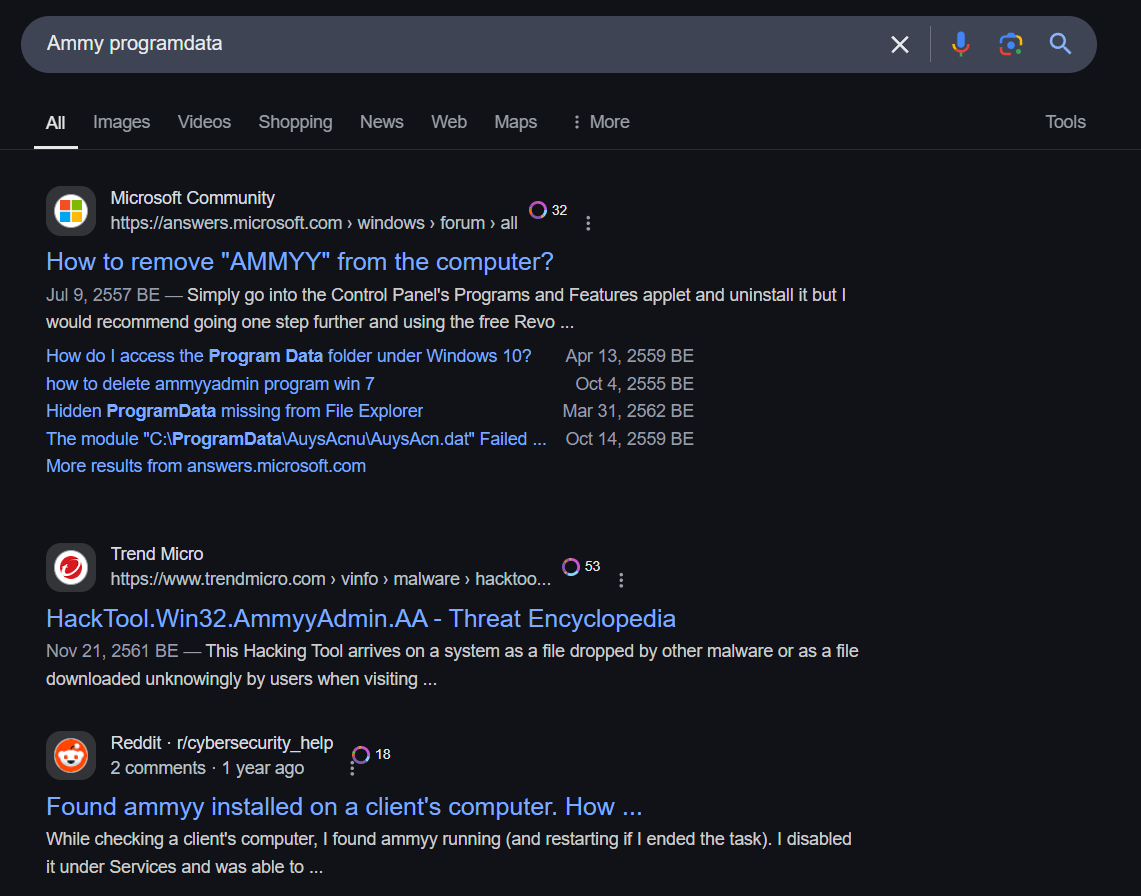1141x896 pixels.
Task: Switch to the Images tab
Action: tap(121, 121)
